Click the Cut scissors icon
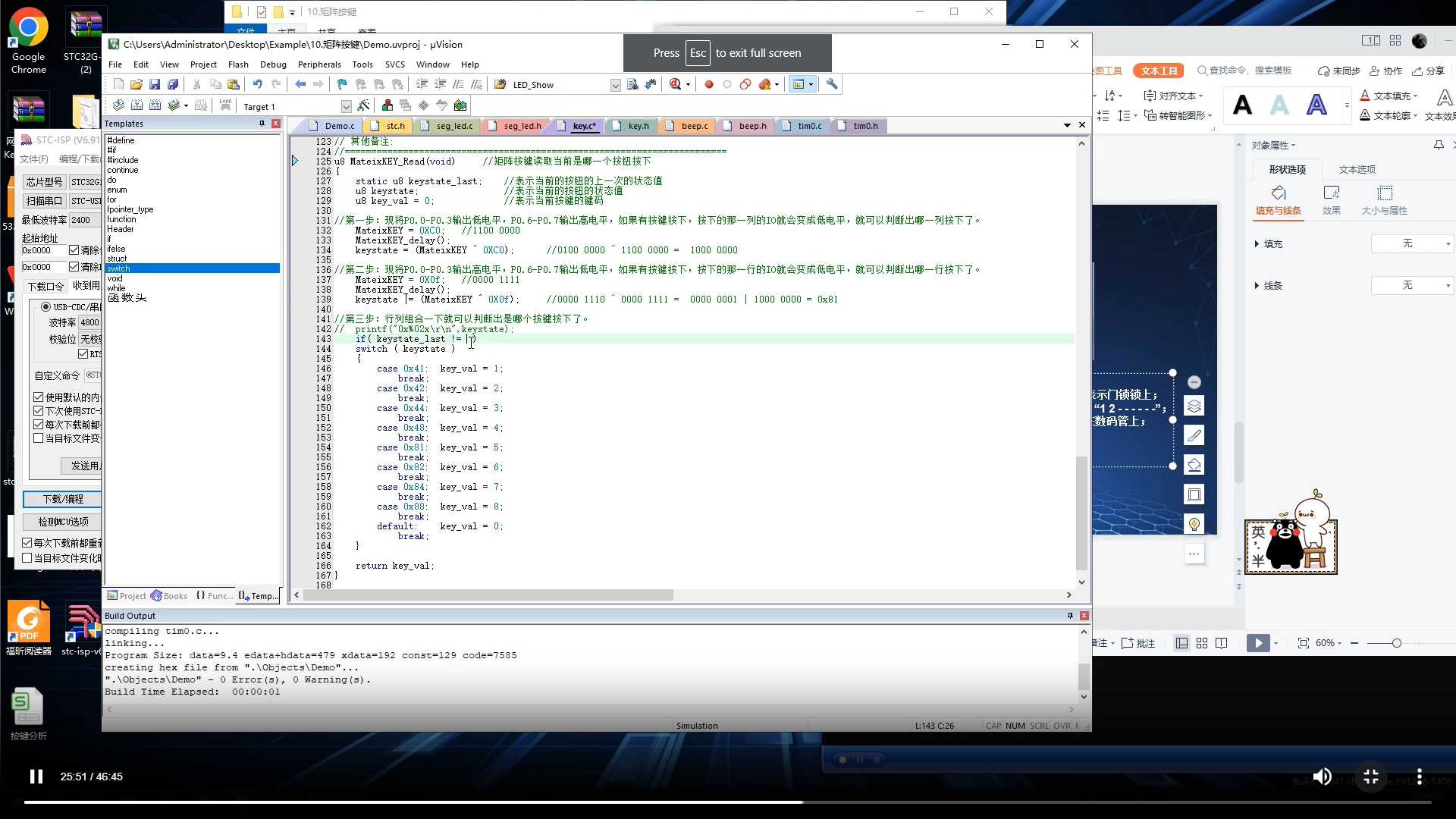Image resolution: width=1456 pixels, height=819 pixels. [x=197, y=84]
